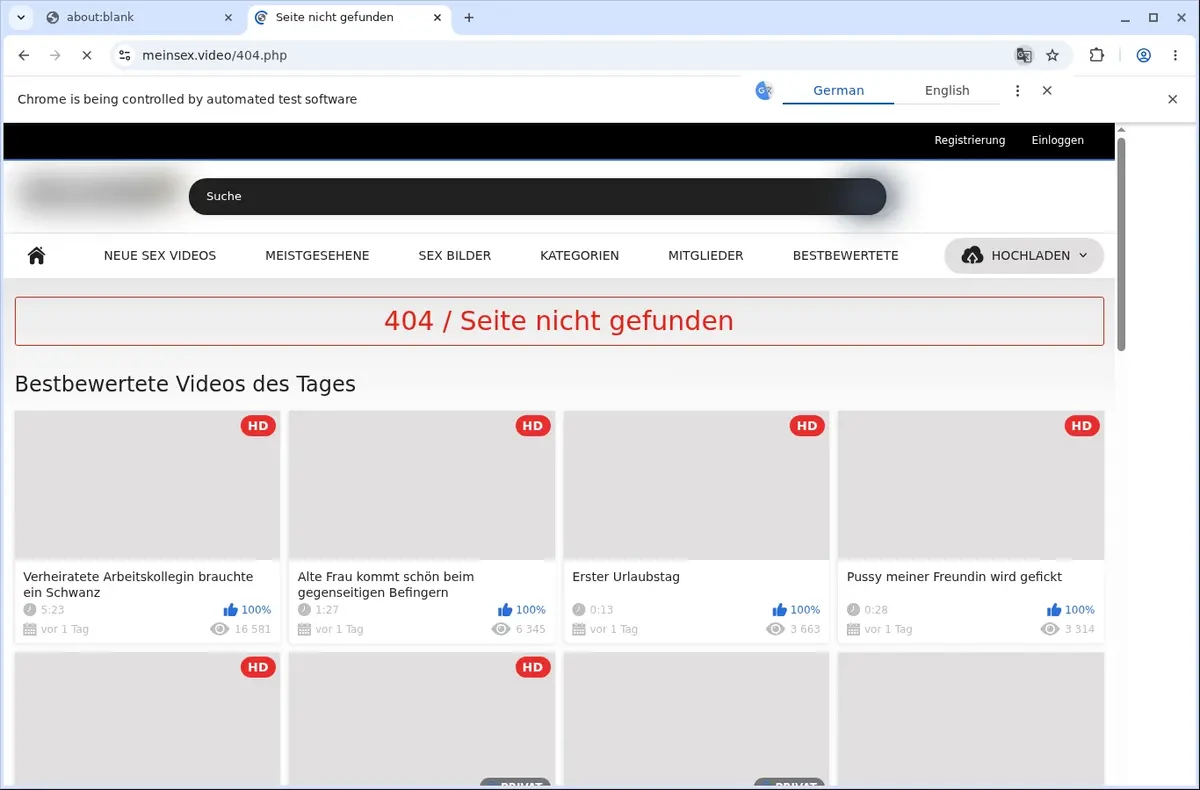Open thumbnail of the 1:27 video
The height and width of the screenshot is (790, 1200).
(x=422, y=485)
